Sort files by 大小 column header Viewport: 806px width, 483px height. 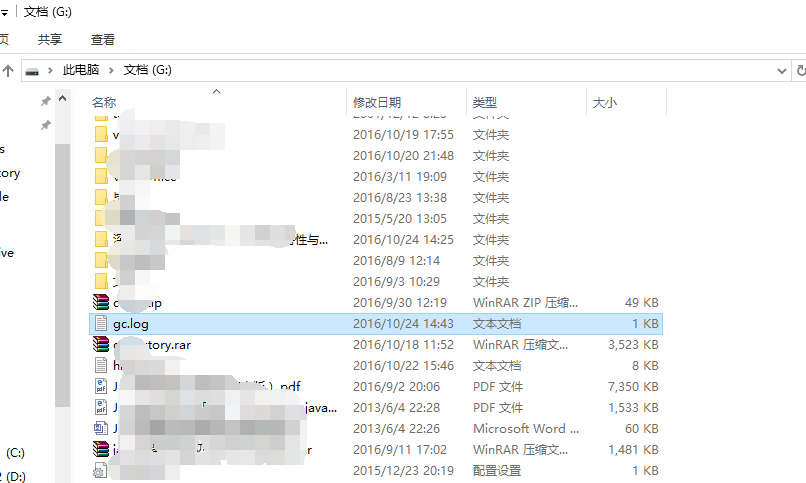(x=604, y=102)
